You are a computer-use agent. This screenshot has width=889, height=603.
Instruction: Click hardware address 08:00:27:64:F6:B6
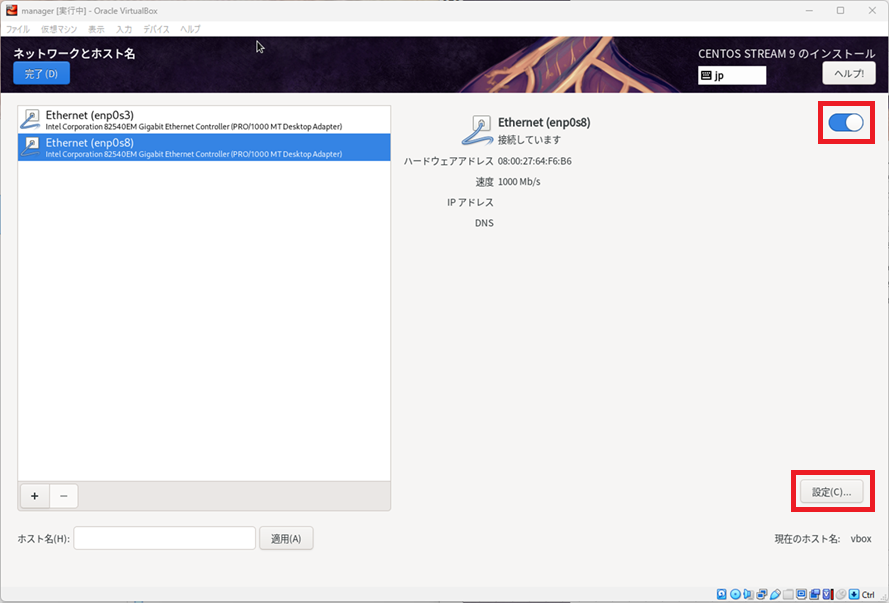tap(535, 161)
